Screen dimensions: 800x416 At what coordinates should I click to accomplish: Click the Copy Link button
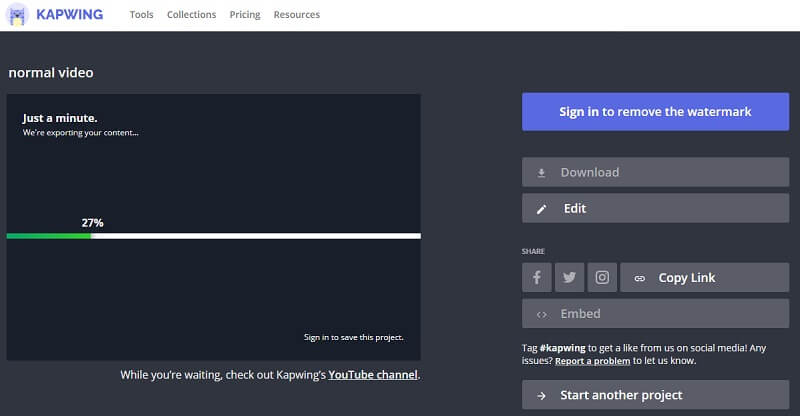click(705, 278)
